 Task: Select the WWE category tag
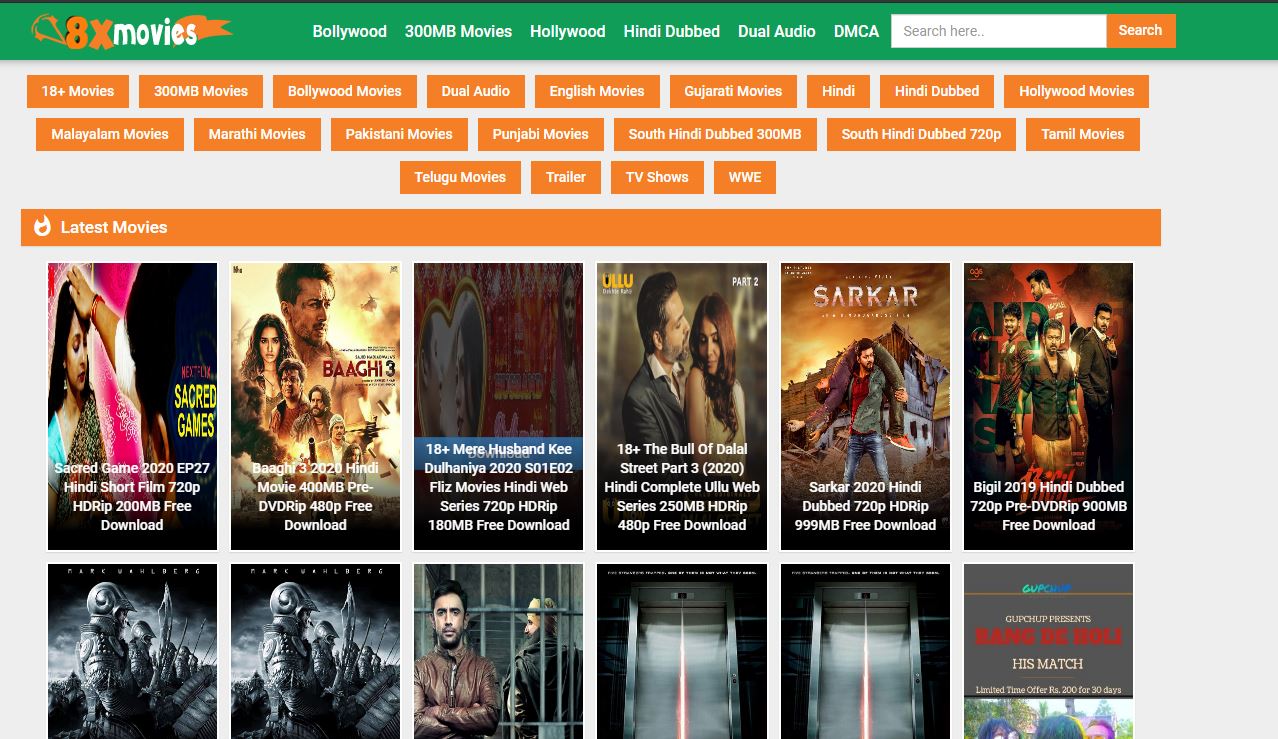click(x=745, y=177)
